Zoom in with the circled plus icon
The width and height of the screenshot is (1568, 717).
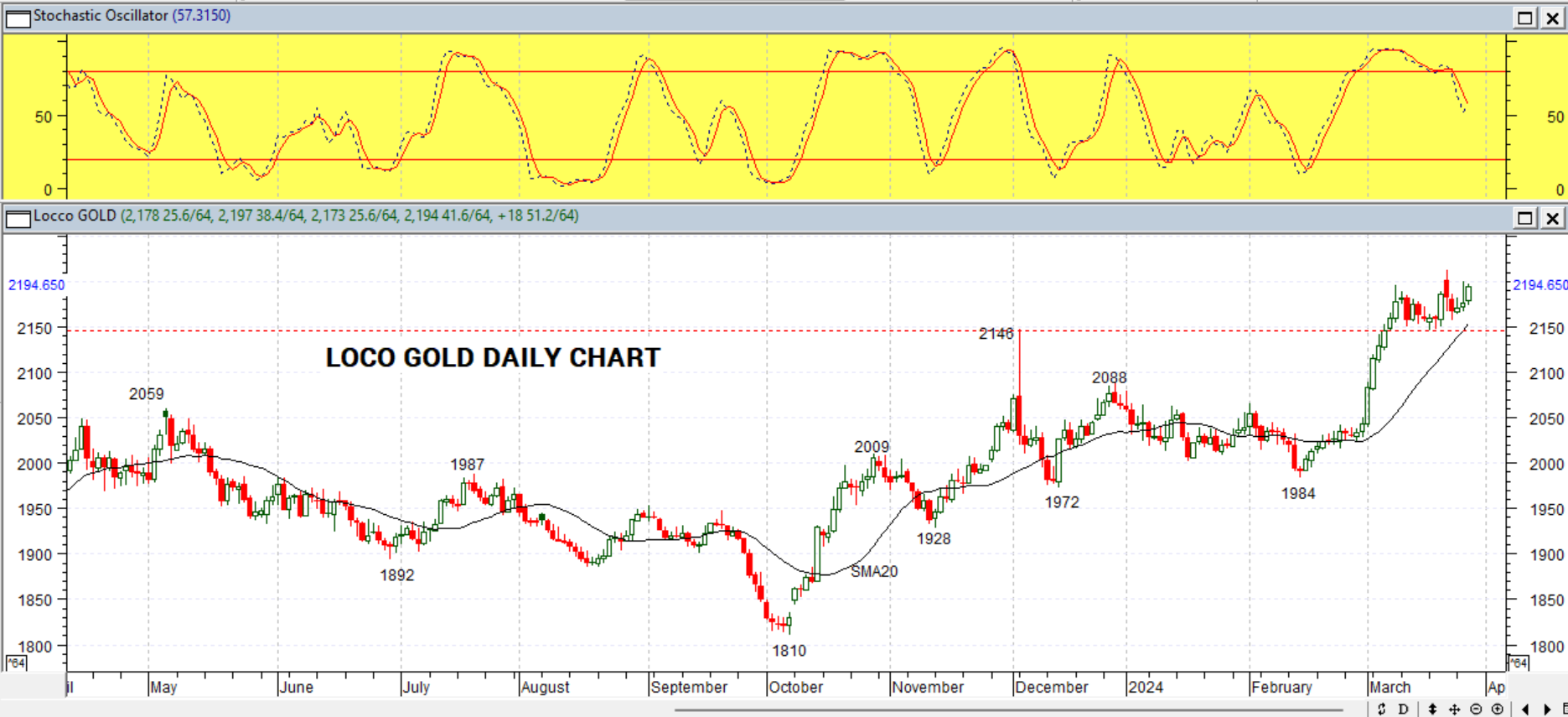click(x=1497, y=709)
